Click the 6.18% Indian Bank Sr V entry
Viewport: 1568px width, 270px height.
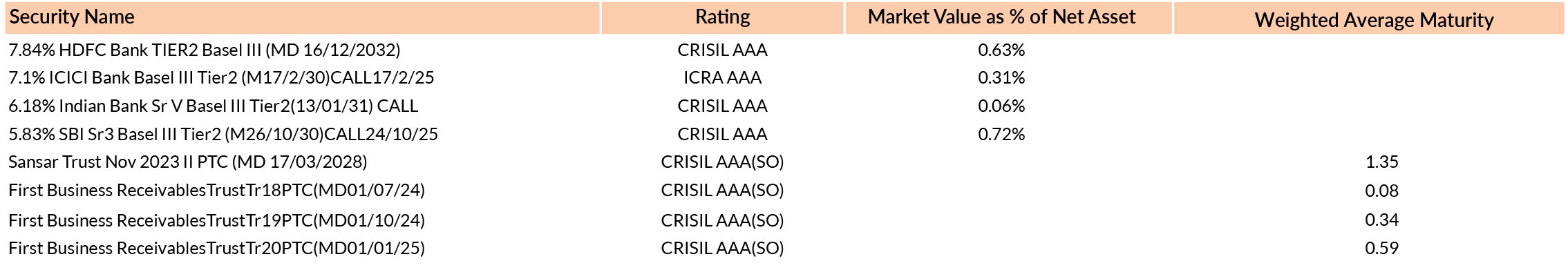click(x=213, y=106)
